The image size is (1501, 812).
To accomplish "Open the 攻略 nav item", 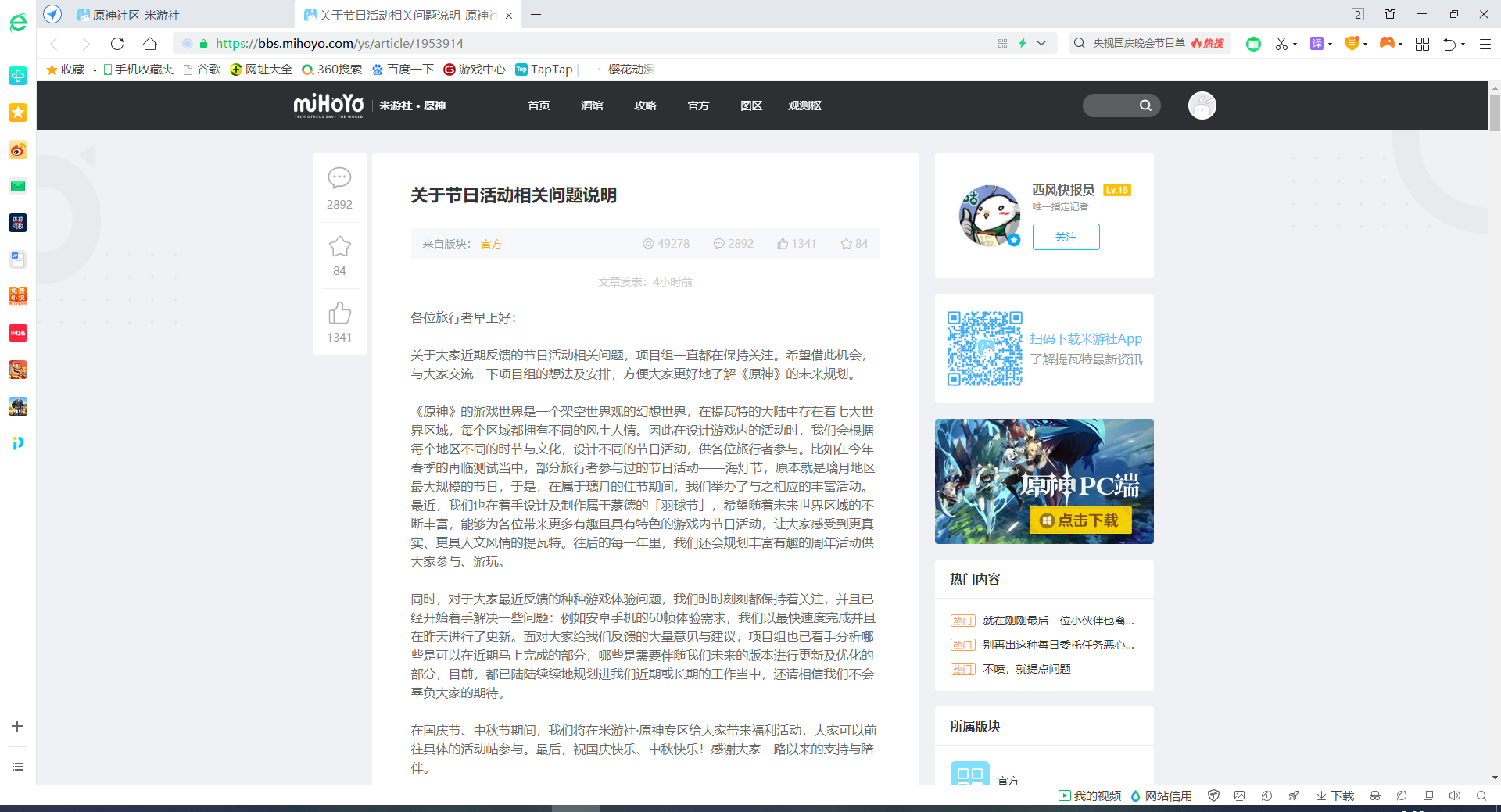I will (645, 106).
